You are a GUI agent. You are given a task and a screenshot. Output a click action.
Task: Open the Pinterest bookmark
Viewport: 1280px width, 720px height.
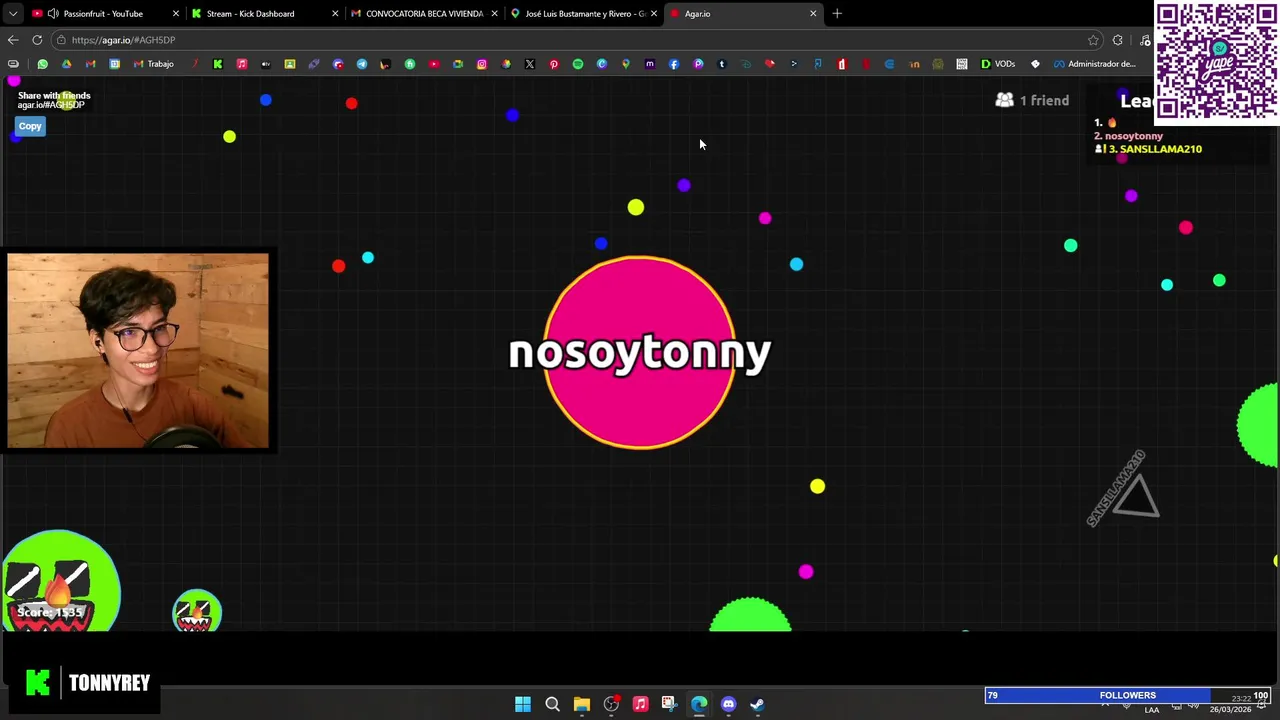coord(554,64)
